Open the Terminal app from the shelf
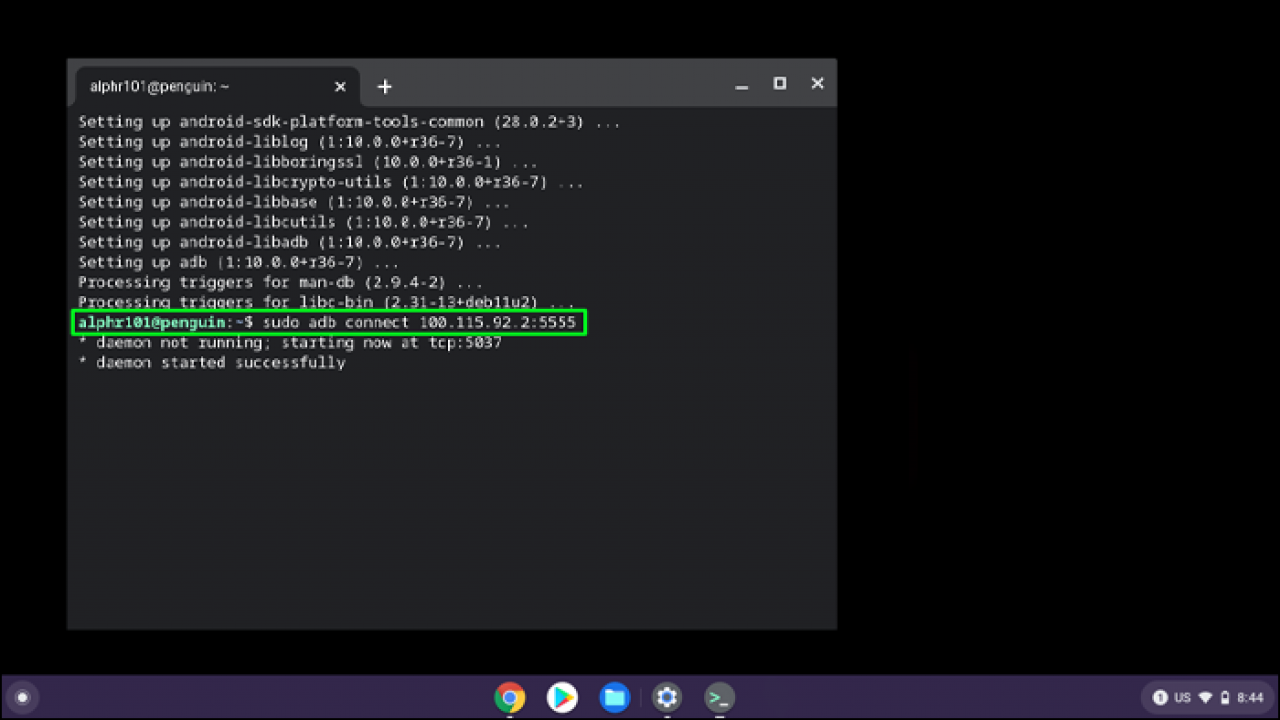Viewport: 1280px width, 720px height. tap(719, 697)
